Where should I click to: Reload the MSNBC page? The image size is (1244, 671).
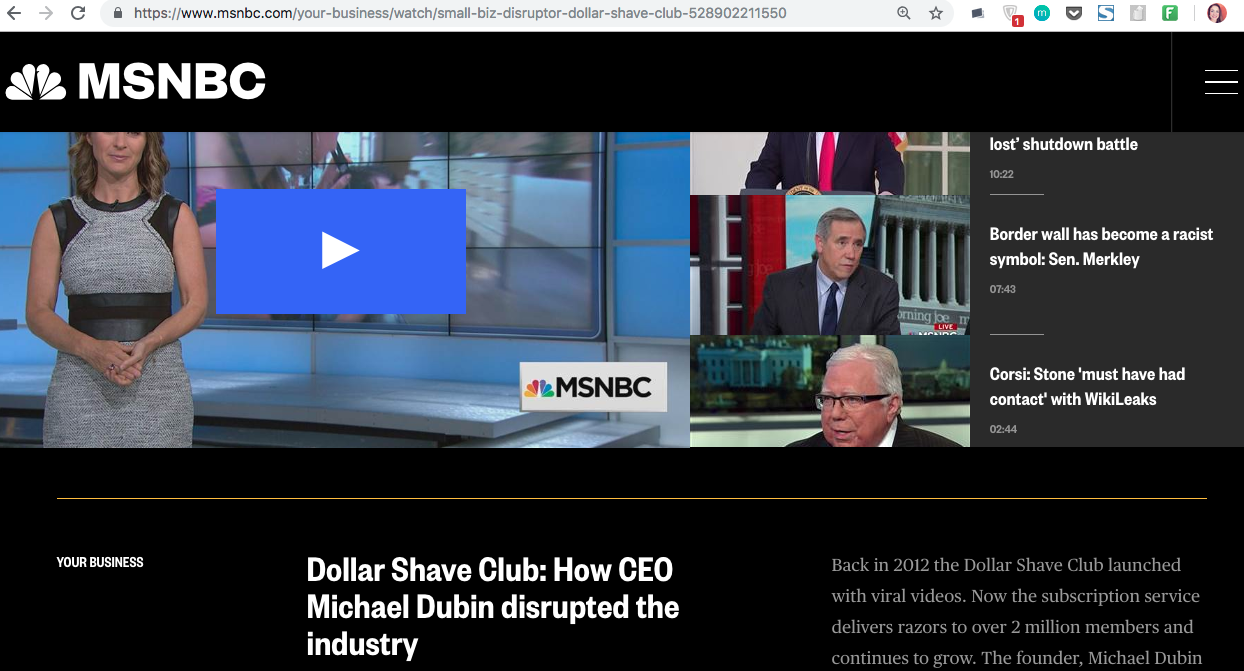[77, 14]
